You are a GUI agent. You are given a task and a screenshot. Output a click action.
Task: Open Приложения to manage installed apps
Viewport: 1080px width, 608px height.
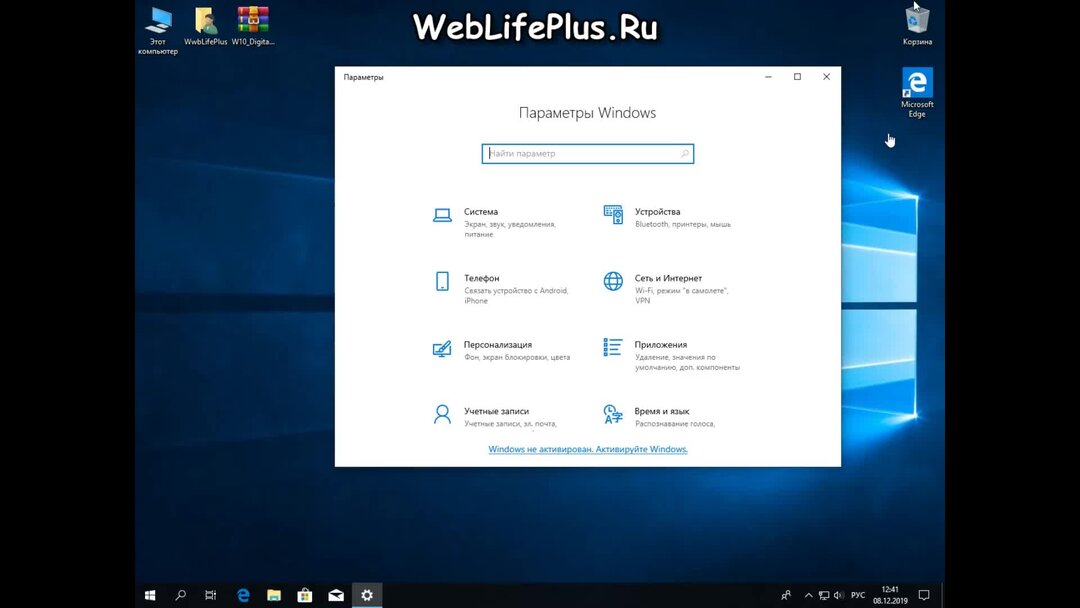661,344
